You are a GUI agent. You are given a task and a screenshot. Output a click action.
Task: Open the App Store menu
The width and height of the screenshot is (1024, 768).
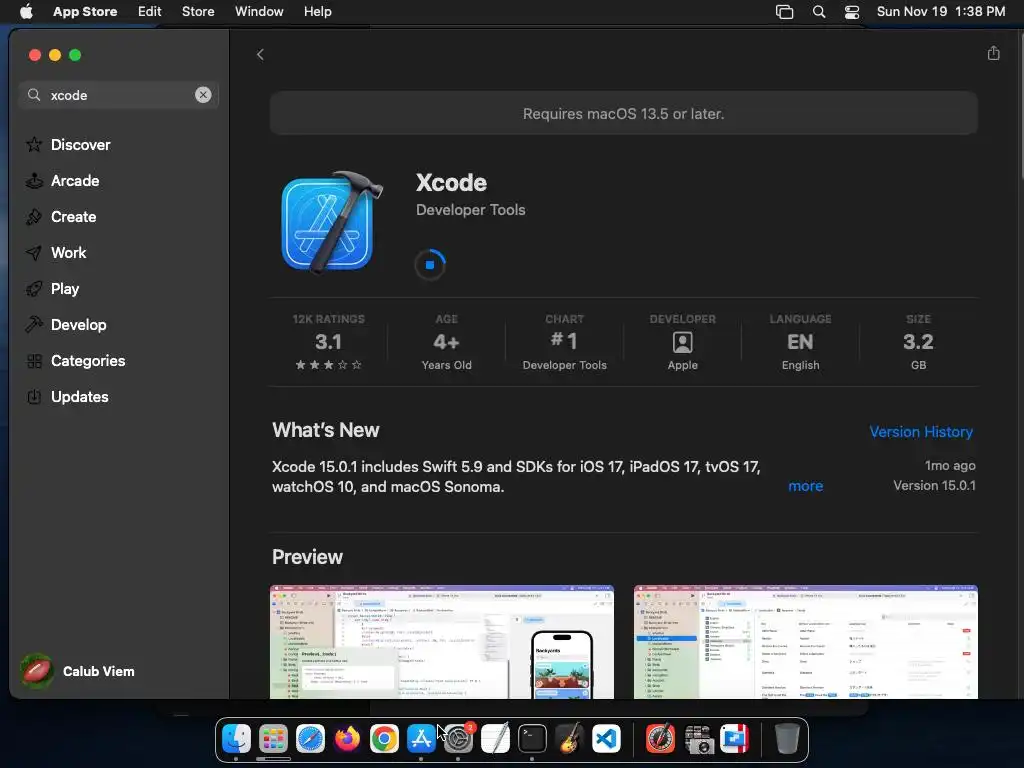pyautogui.click(x=85, y=11)
